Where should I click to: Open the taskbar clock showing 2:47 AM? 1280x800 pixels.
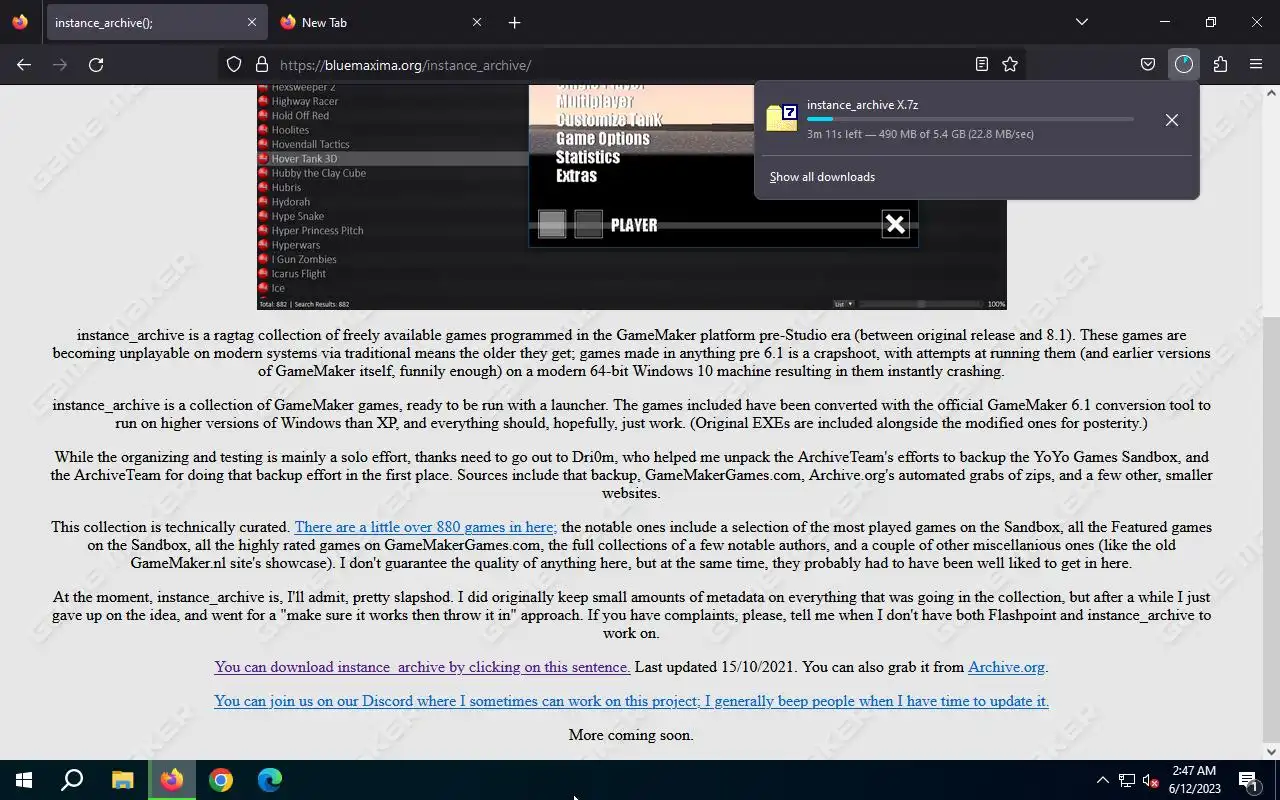click(1194, 780)
